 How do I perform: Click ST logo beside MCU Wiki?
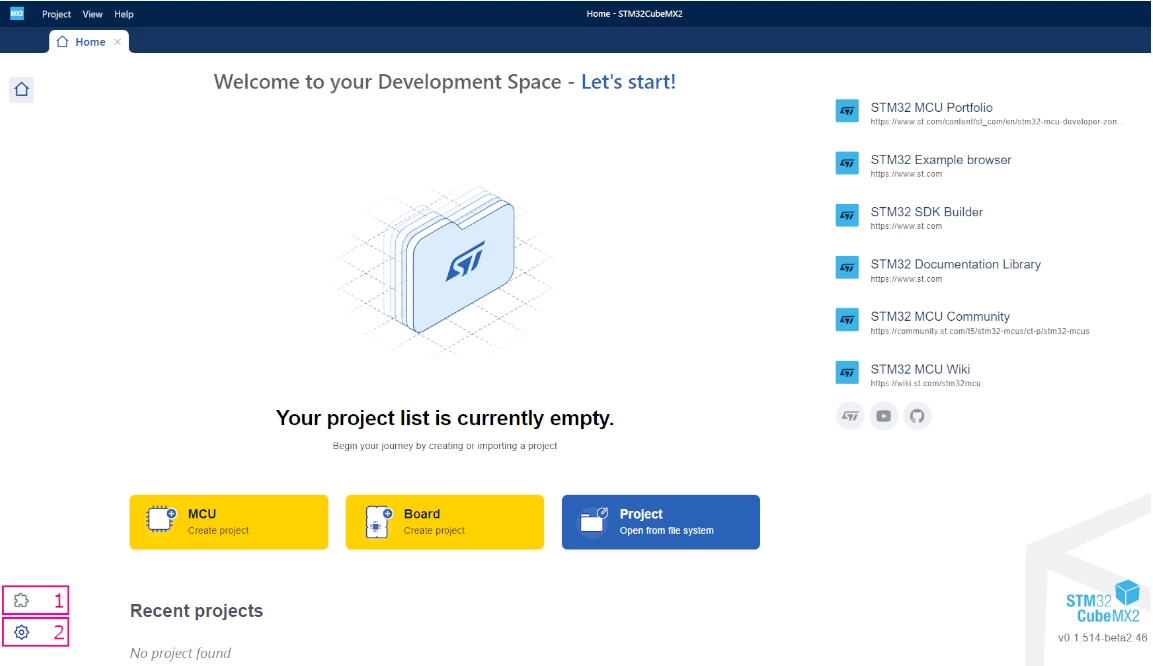coord(847,373)
